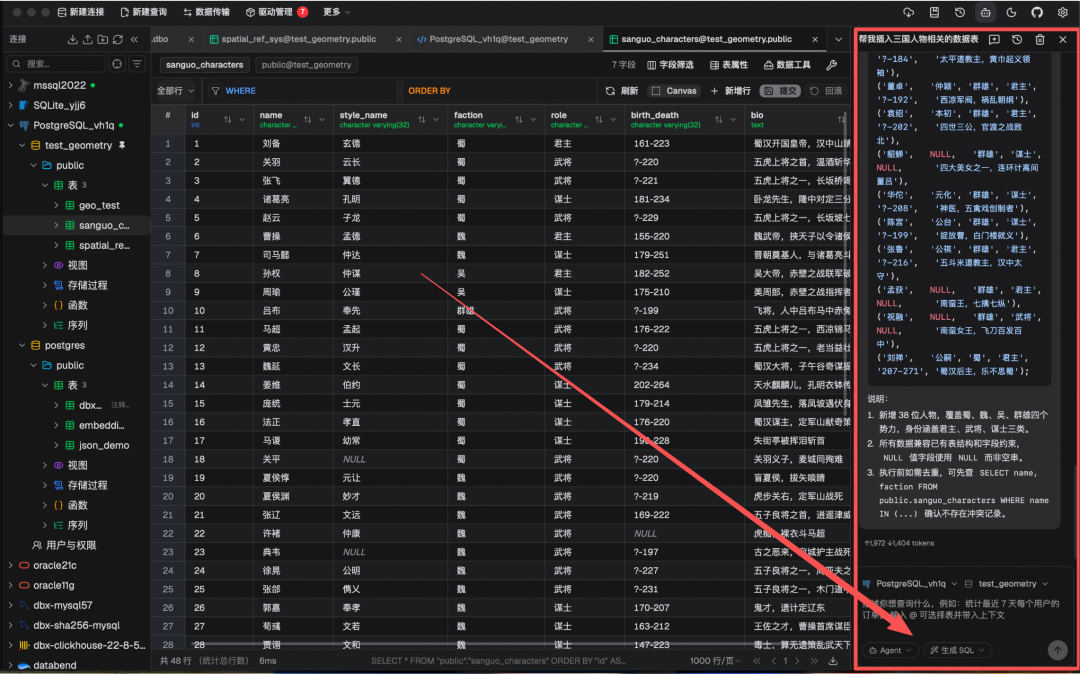Click 新建查询 in the top toolbar
Screen dimensions: 1080x674
click(x=143, y=12)
